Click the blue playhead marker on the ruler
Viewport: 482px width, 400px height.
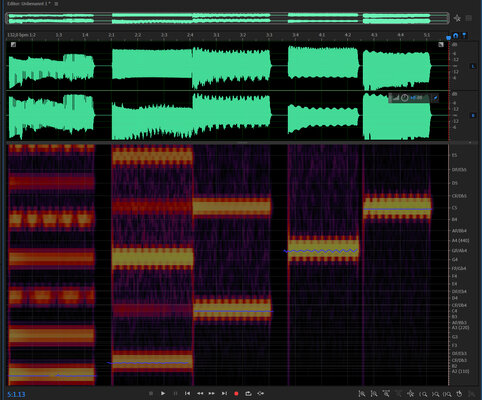(449, 37)
